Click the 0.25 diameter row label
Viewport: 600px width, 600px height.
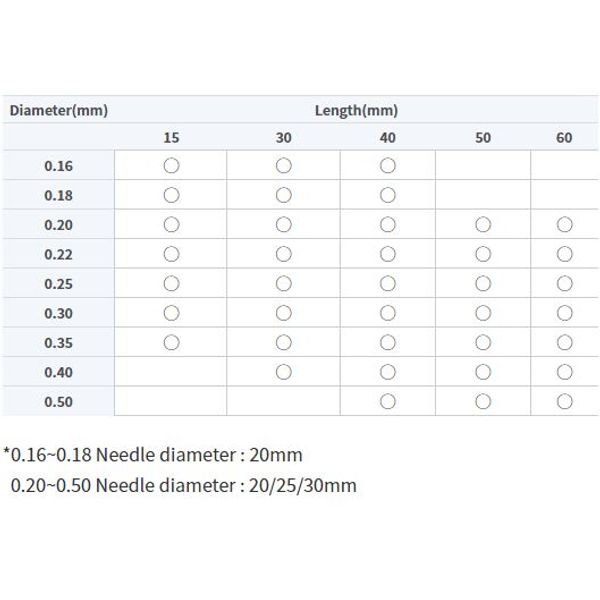pos(59,284)
